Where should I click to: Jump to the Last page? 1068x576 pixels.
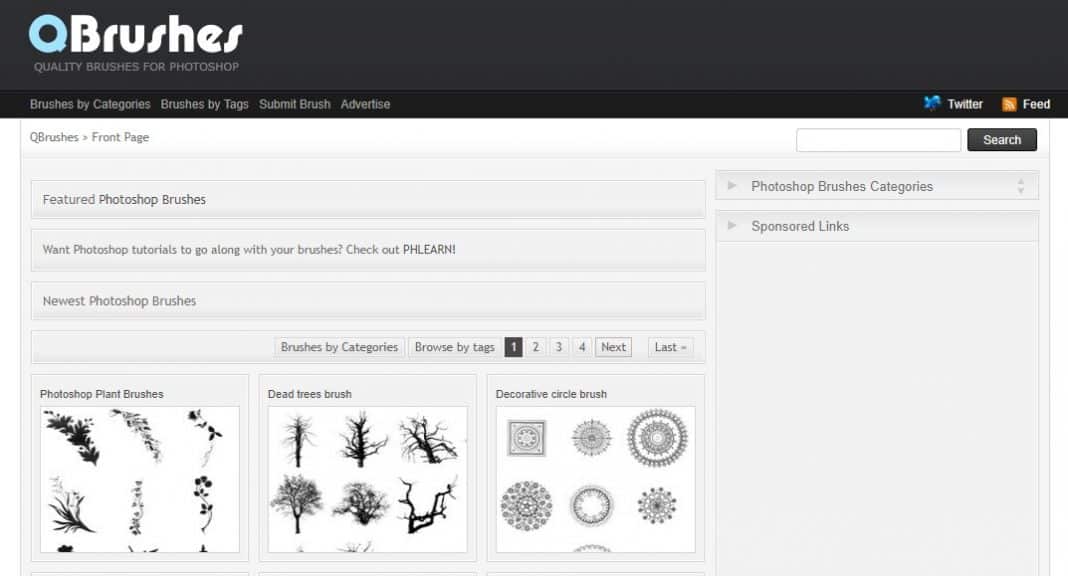click(670, 347)
